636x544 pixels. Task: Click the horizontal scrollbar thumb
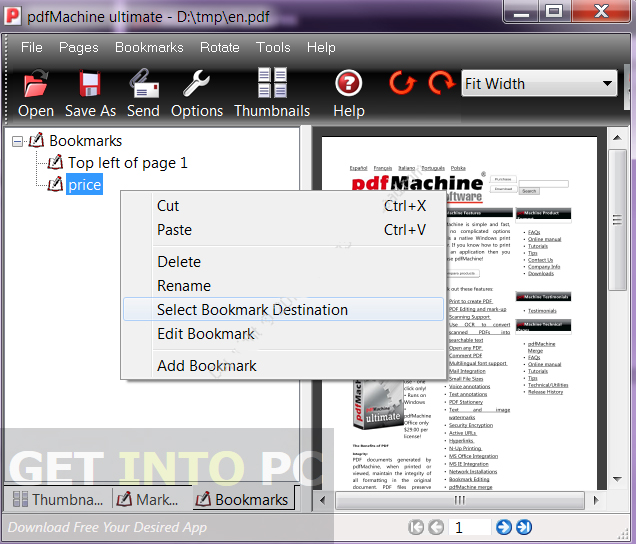pyautogui.click(x=460, y=500)
